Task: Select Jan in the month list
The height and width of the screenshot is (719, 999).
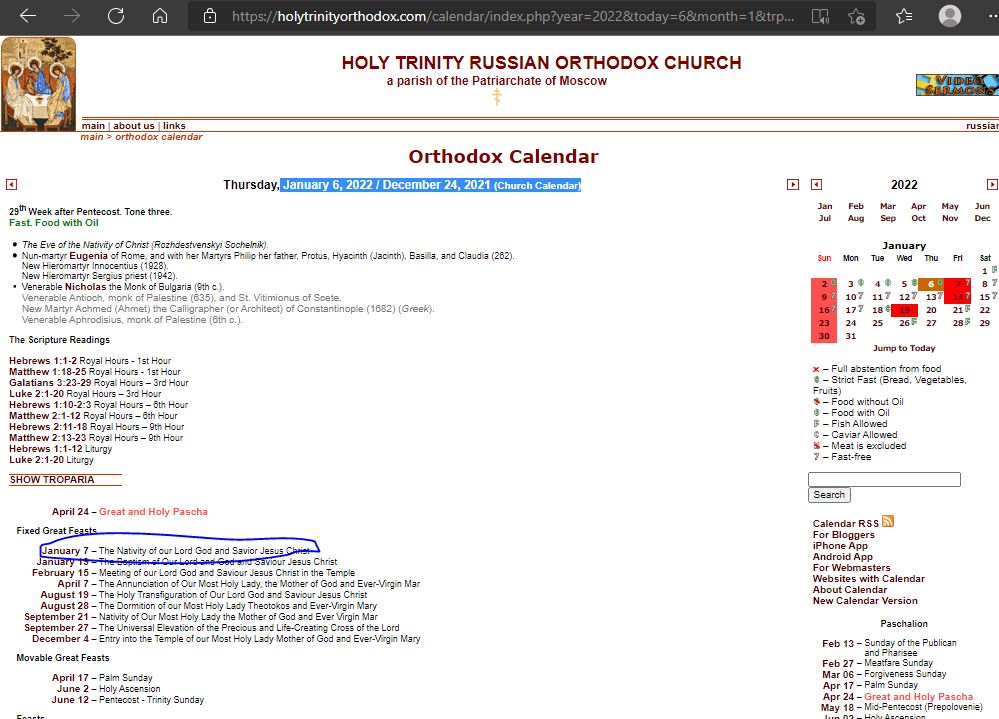Action: 825,206
